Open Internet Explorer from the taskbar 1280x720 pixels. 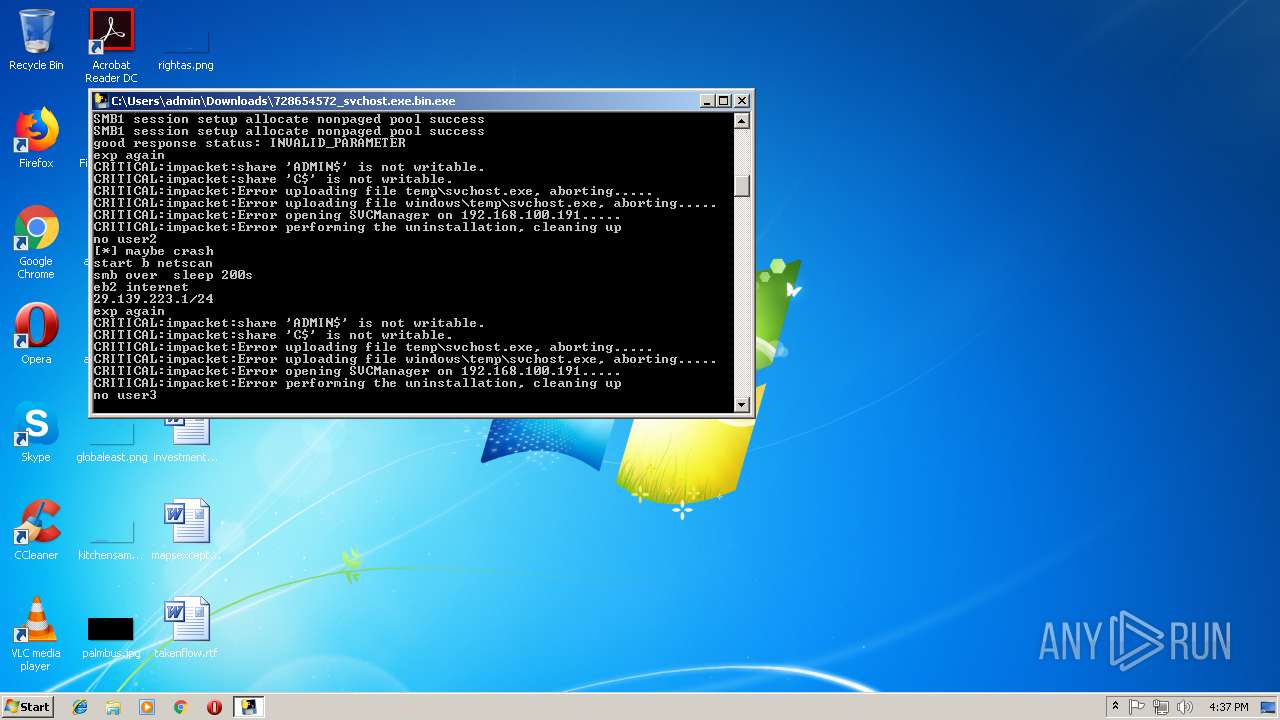click(80, 707)
